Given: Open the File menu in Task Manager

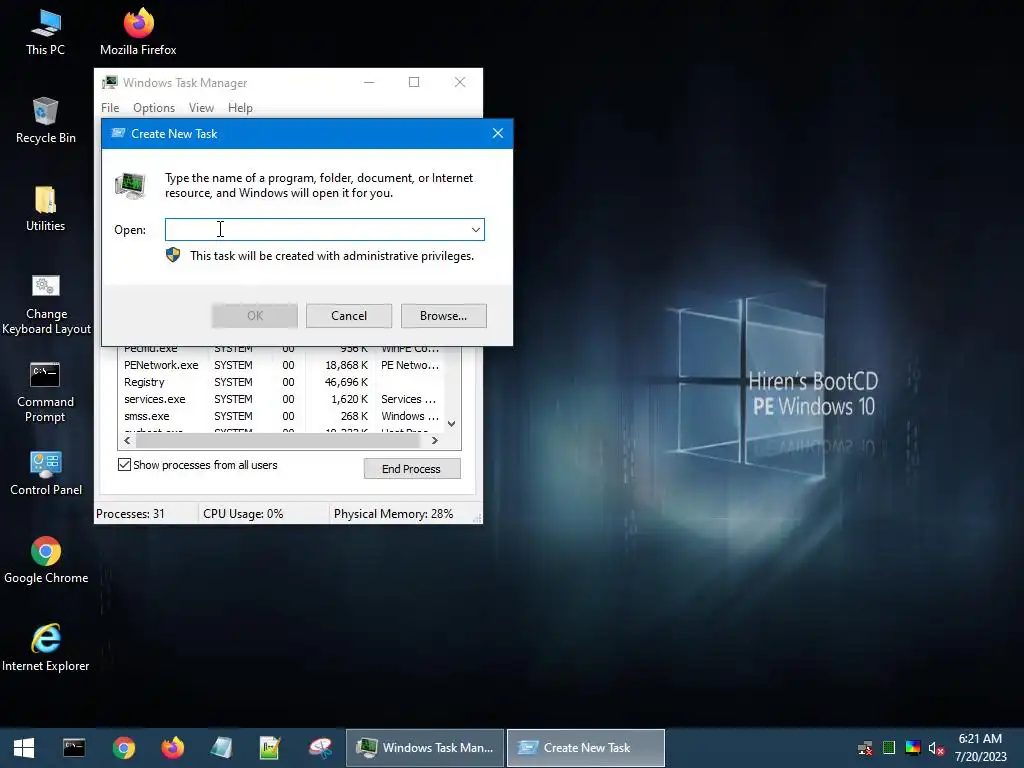Looking at the screenshot, I should 110,108.
